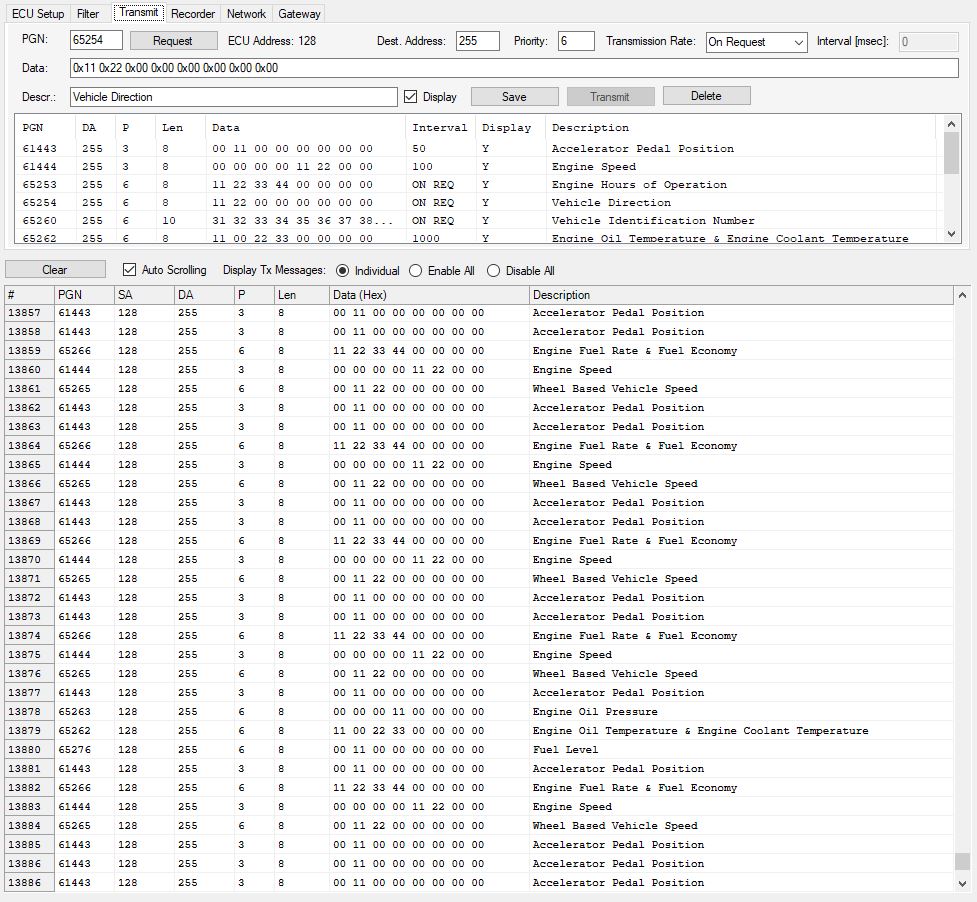Click the Dest. Address input field
Viewport: 977px width, 902px height.
(x=477, y=41)
